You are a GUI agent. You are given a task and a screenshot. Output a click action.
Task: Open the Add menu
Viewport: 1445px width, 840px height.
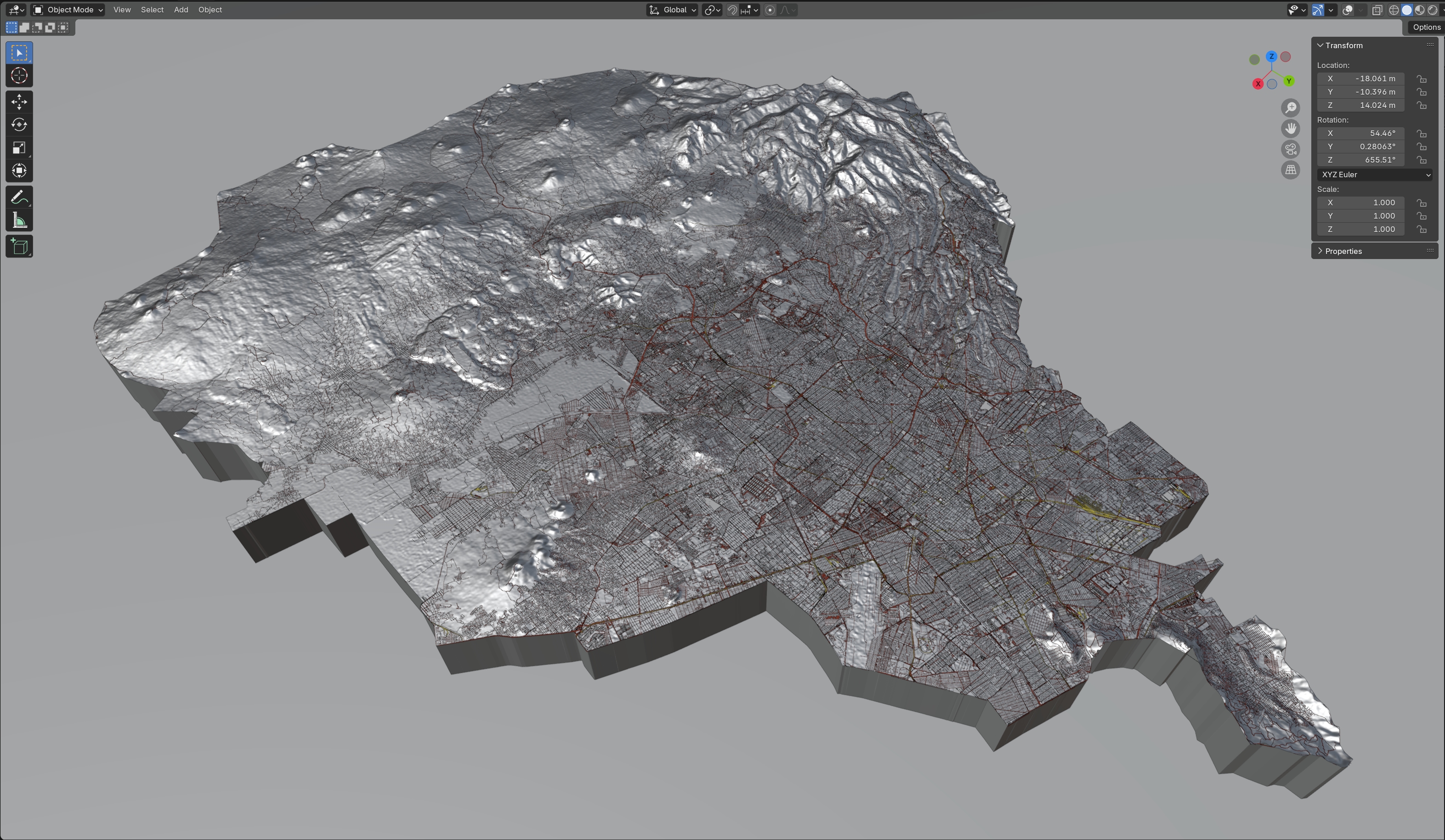(x=181, y=10)
